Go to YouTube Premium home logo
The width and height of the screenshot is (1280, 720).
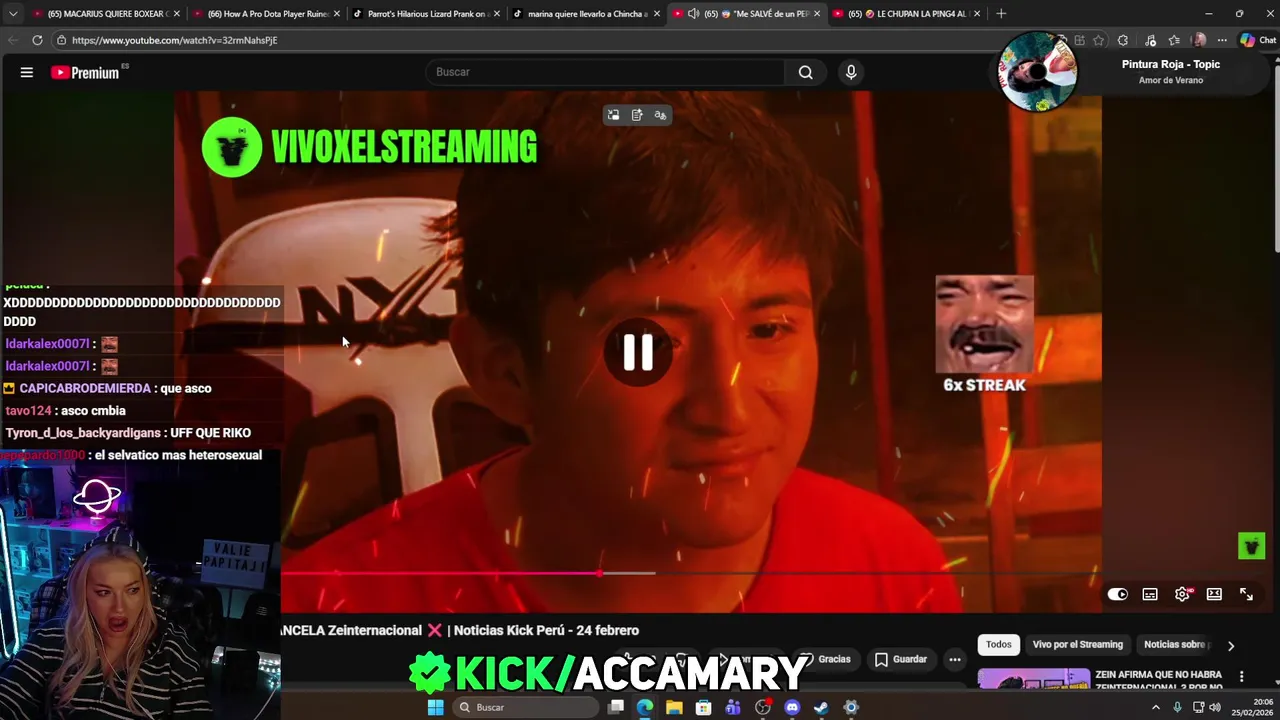coord(86,72)
